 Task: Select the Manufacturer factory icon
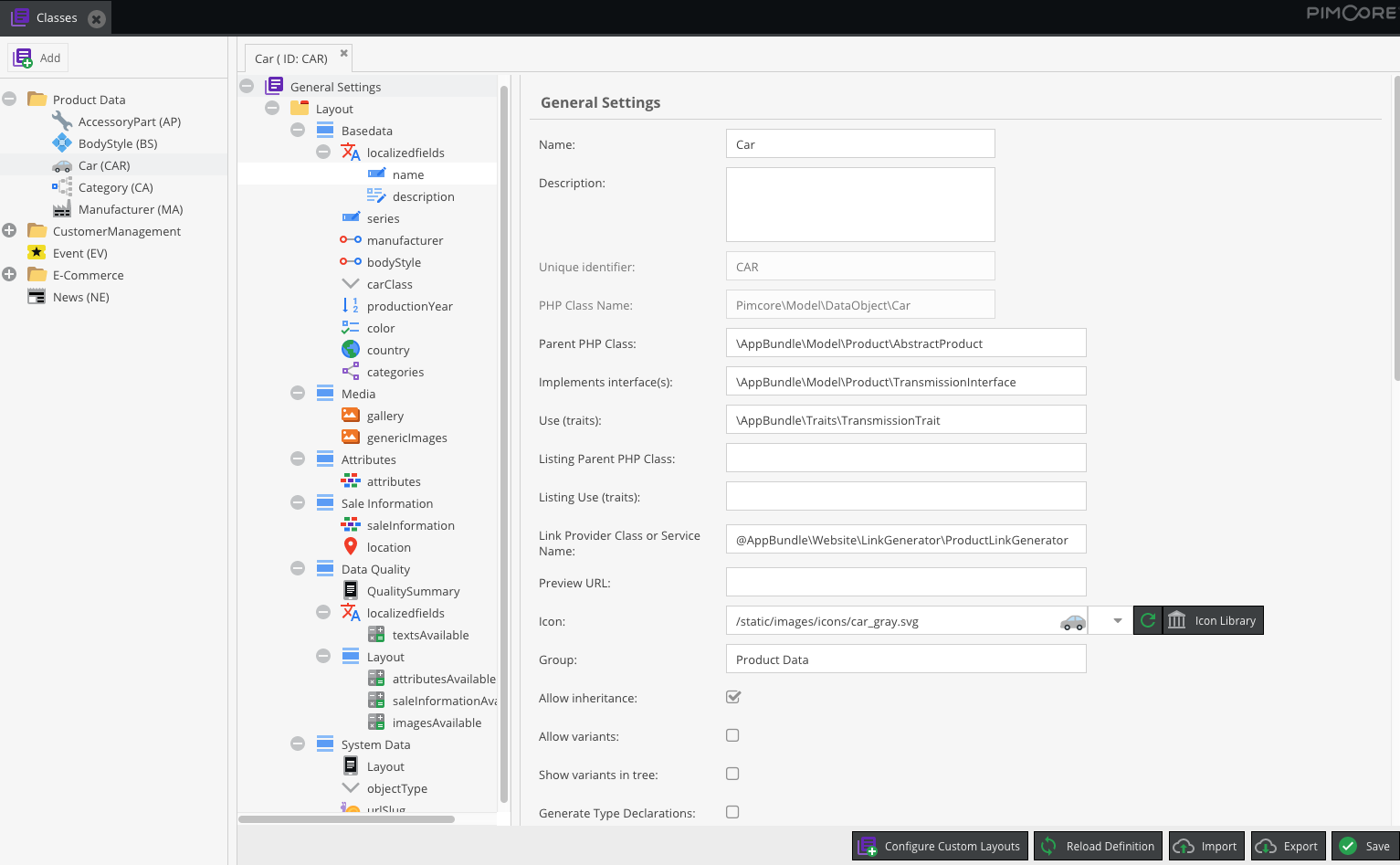[x=62, y=209]
